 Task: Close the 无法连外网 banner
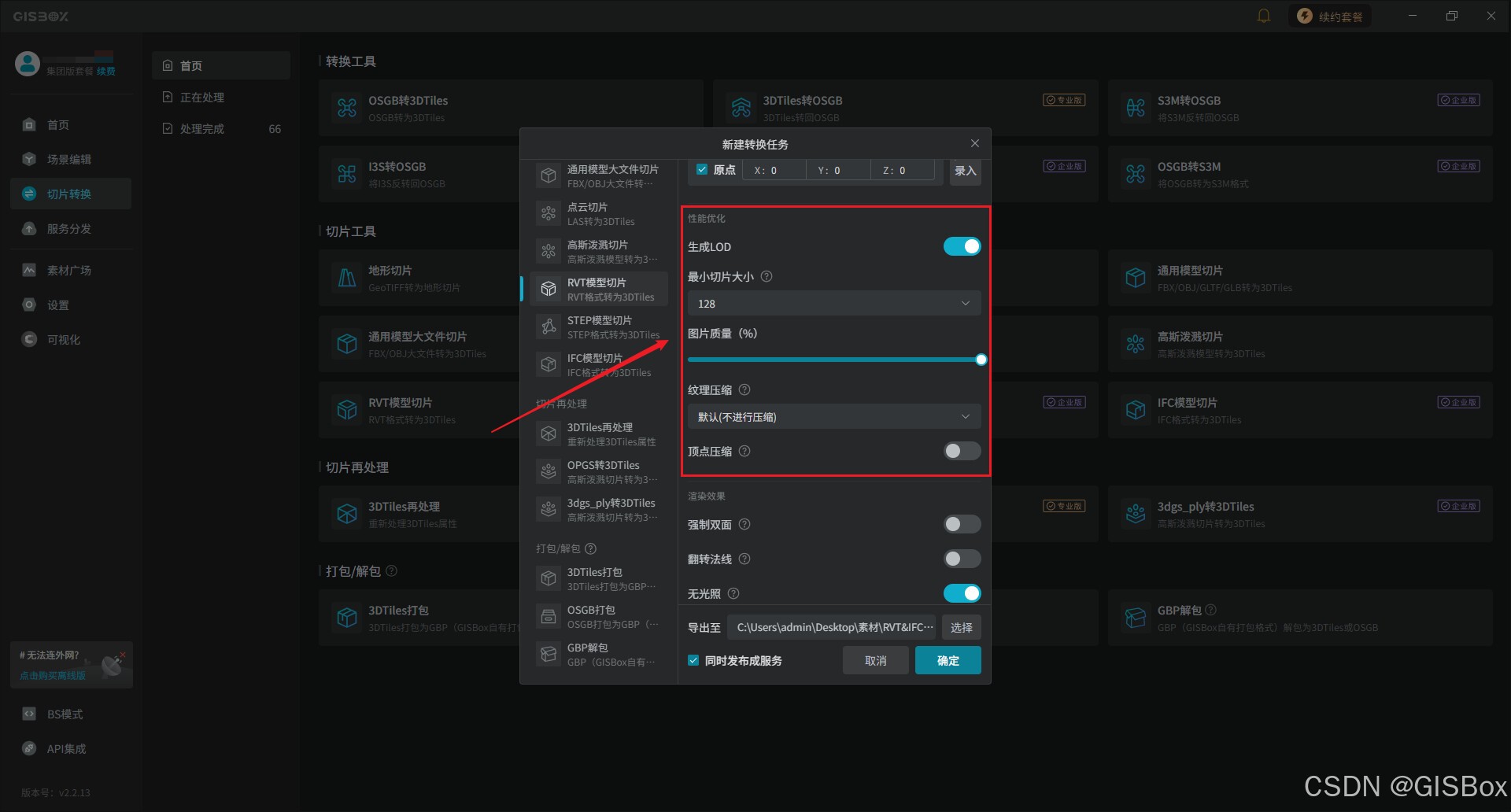tap(123, 654)
